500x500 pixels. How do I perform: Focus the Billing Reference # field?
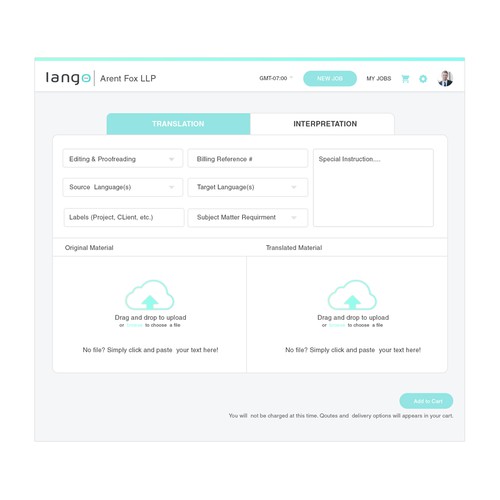click(x=248, y=159)
